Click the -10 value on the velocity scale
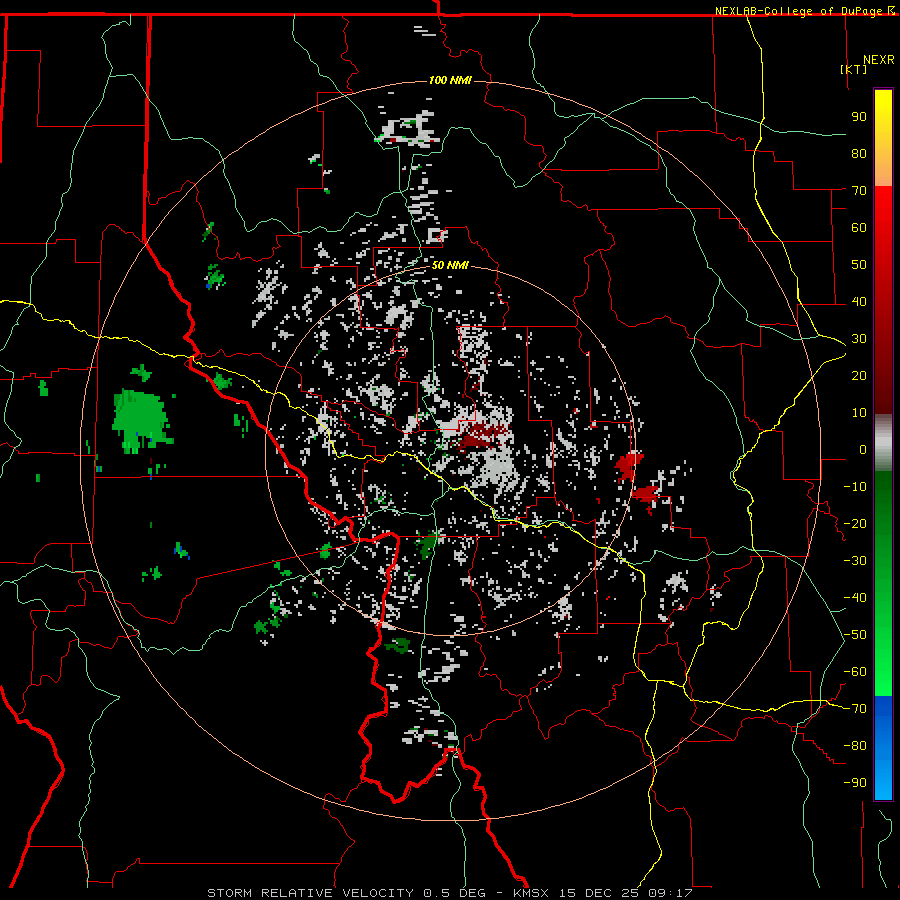This screenshot has width=900, height=900. click(x=855, y=487)
